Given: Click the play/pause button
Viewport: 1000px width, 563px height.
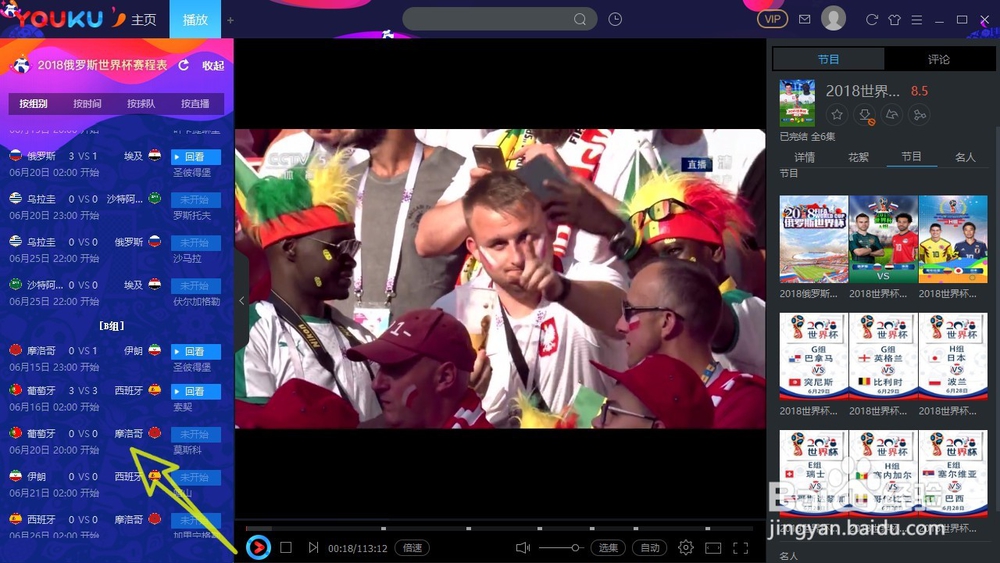Looking at the screenshot, I should [258, 547].
